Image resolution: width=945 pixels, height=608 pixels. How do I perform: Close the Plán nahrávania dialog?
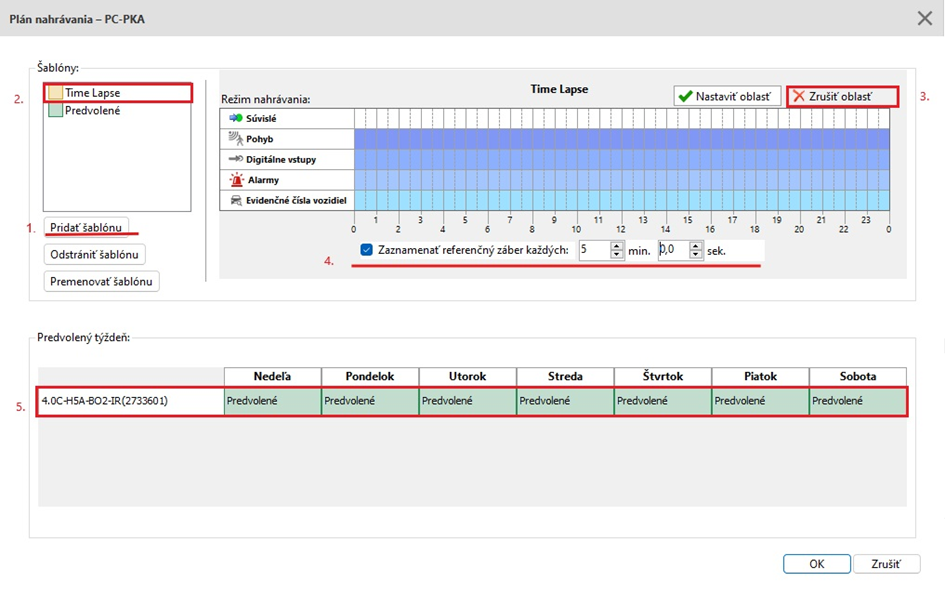click(x=924, y=18)
